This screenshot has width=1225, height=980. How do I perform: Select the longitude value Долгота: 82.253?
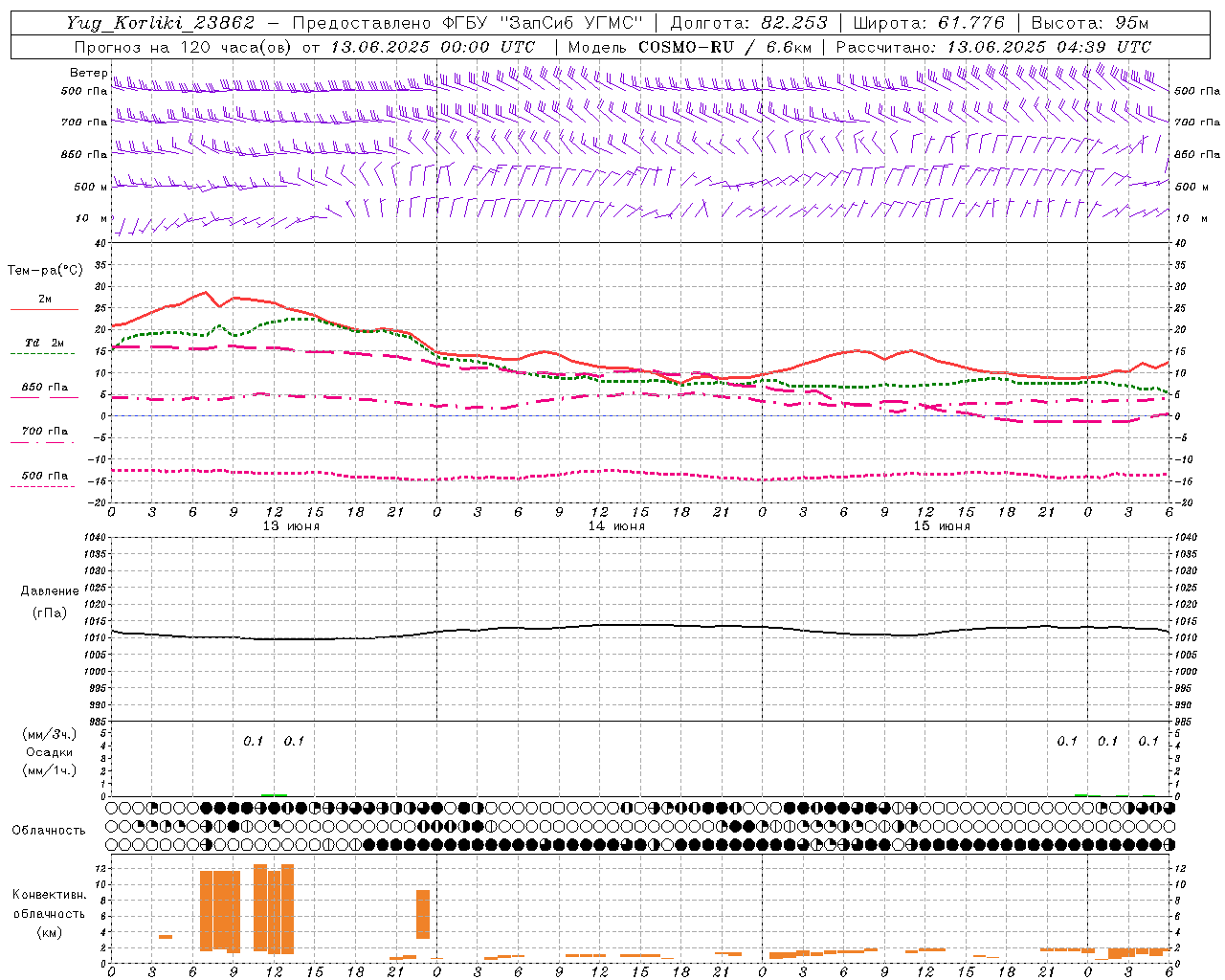click(749, 23)
